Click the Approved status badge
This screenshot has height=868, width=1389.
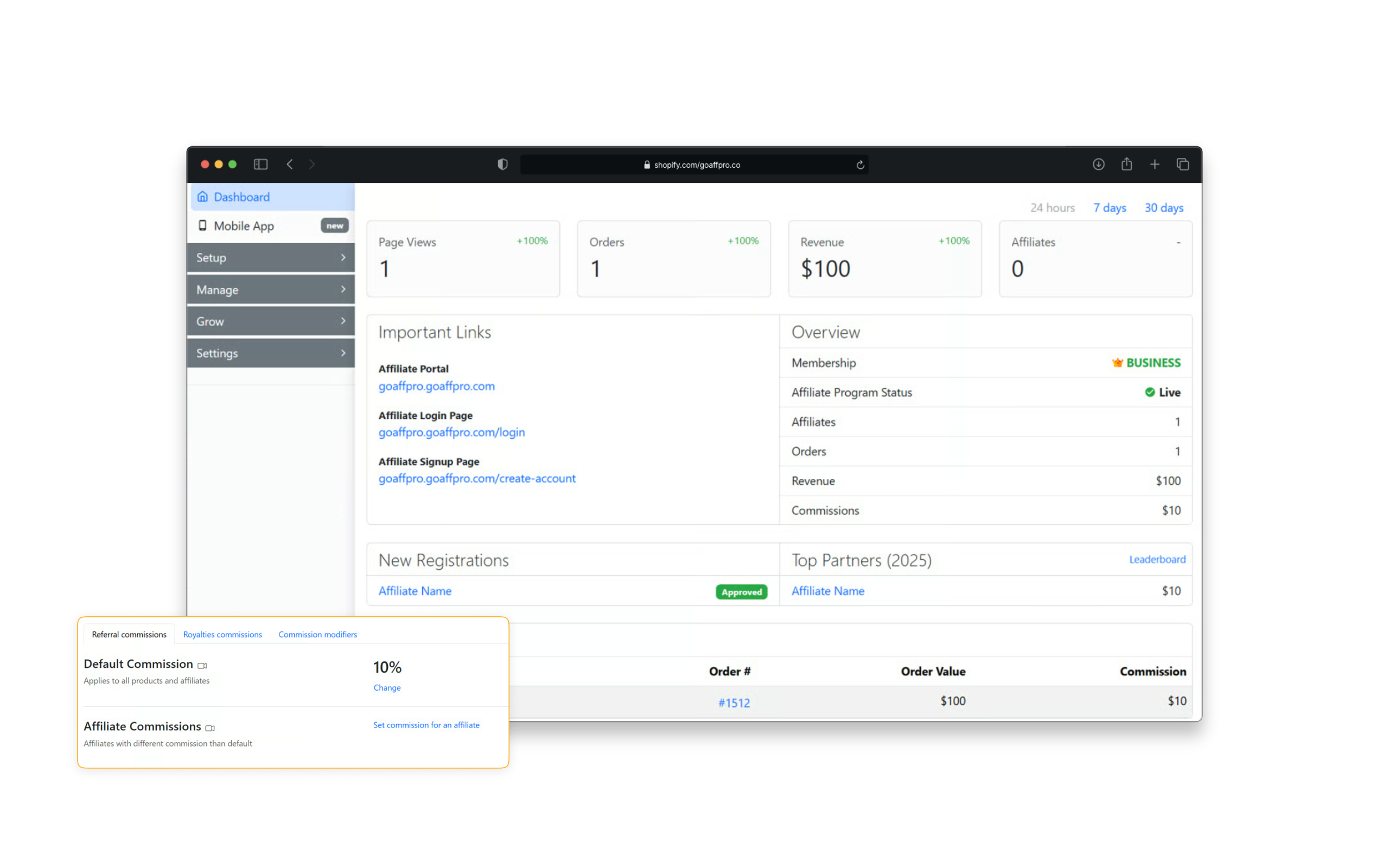[741, 592]
